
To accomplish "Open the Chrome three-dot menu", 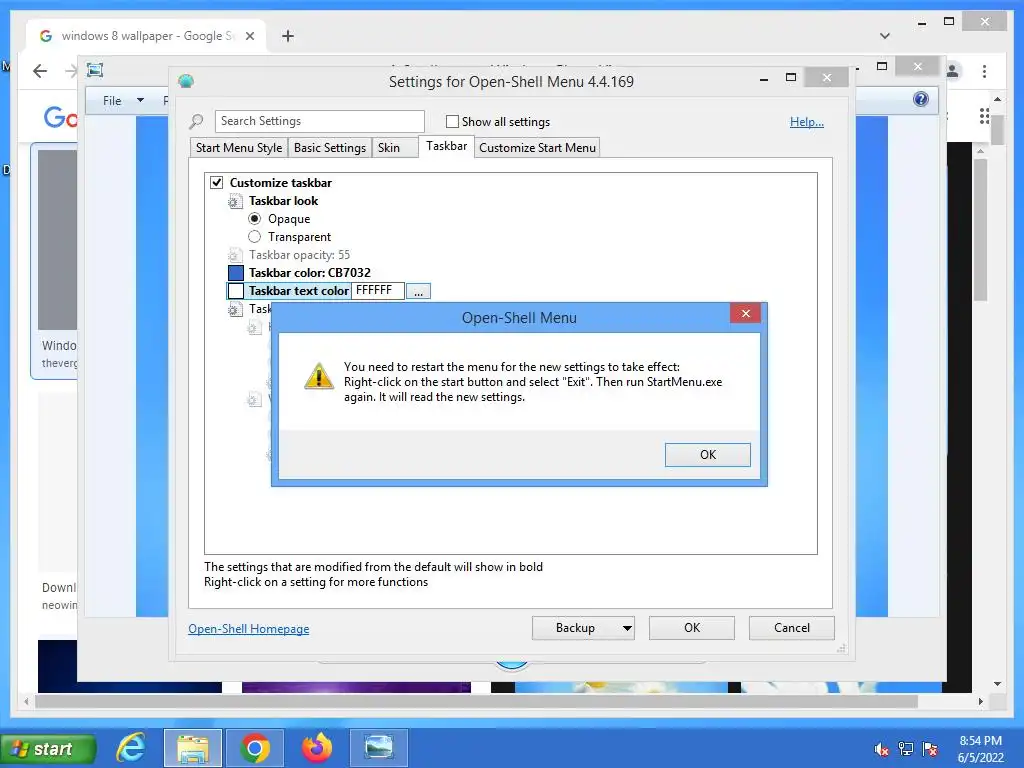I will coord(984,71).
